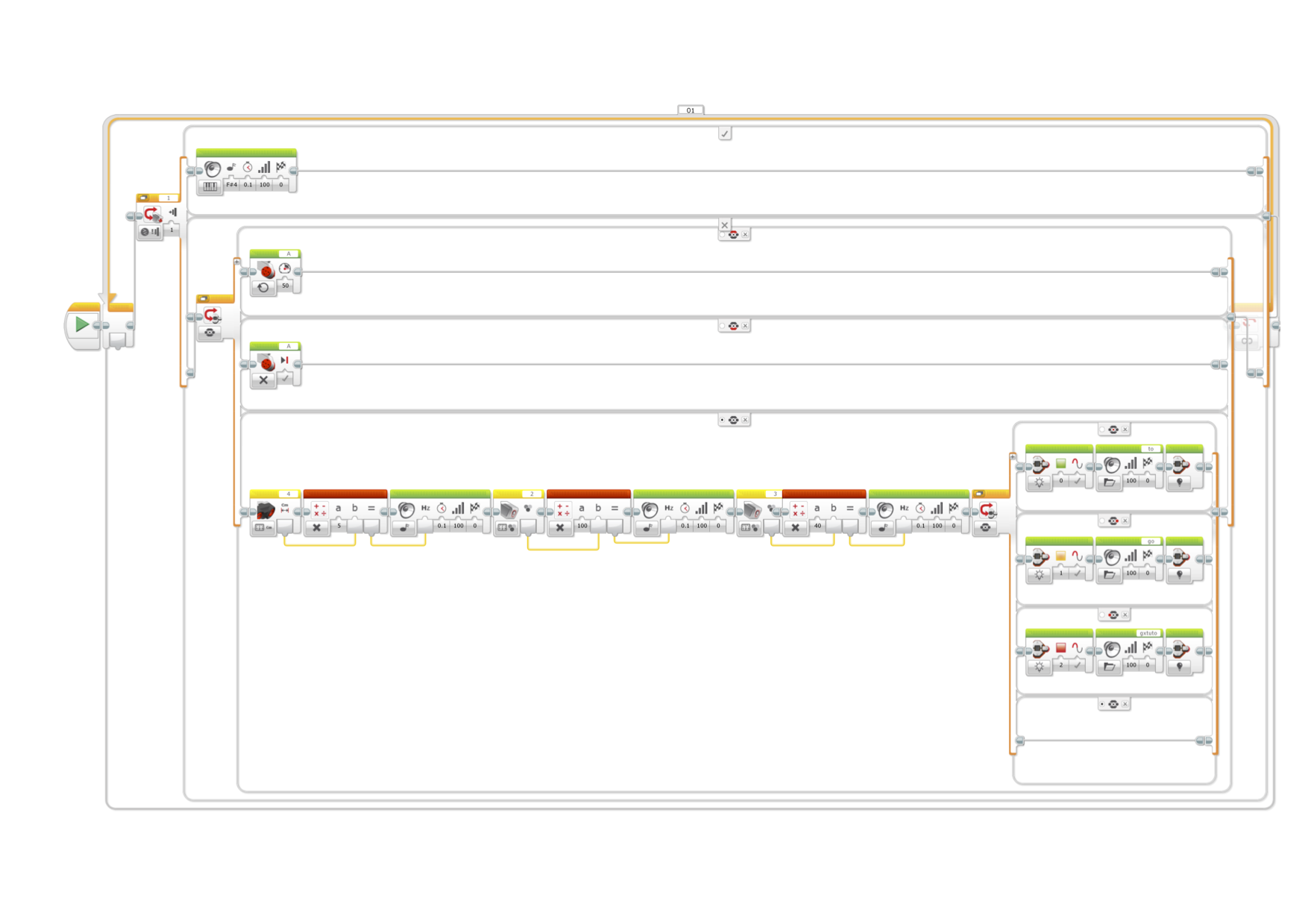The image size is (1308, 924).
Task: Click the ultrasonic sensor icon on port 4
Action: tap(265, 511)
